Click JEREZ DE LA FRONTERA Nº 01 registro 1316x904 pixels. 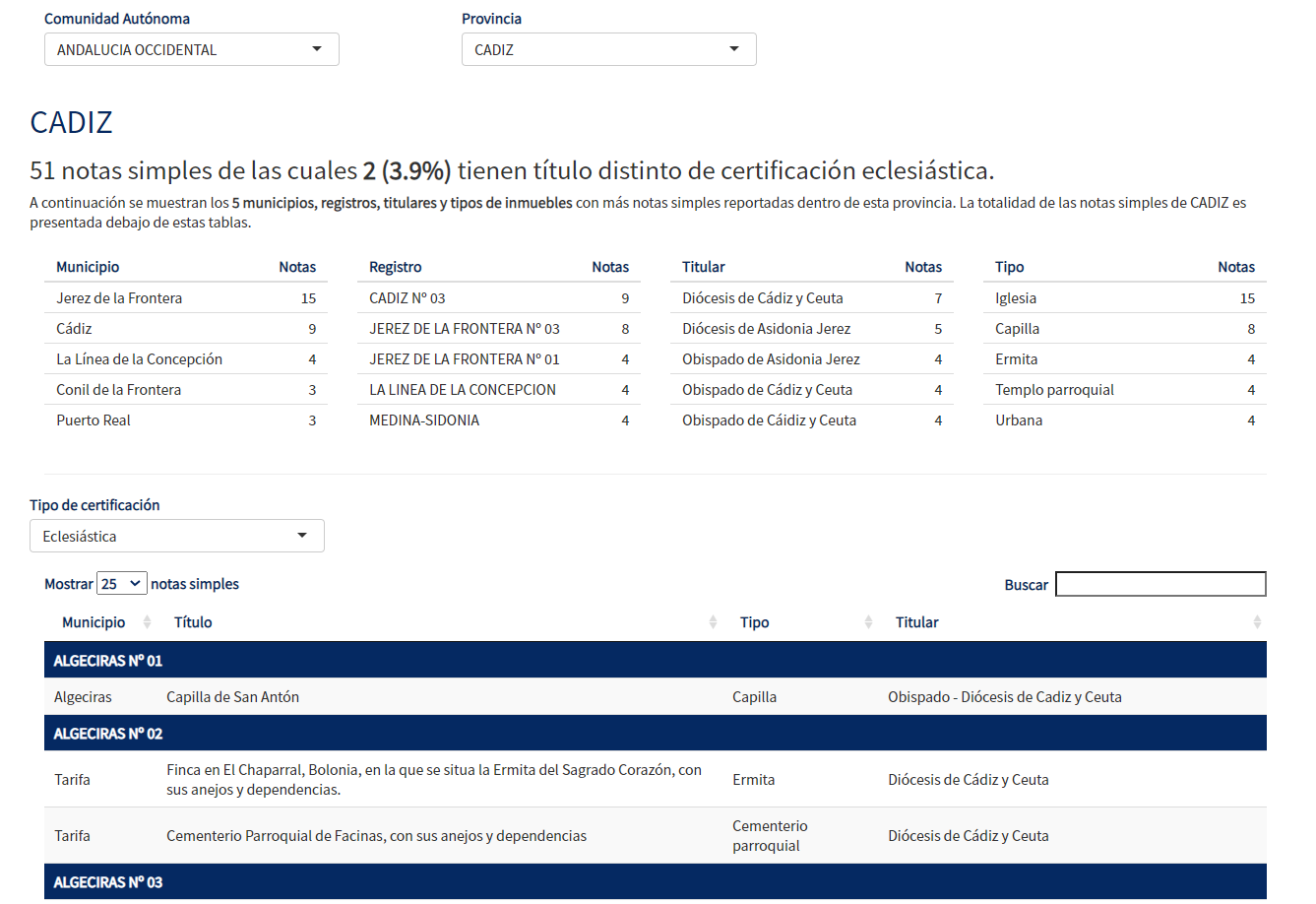465,358
